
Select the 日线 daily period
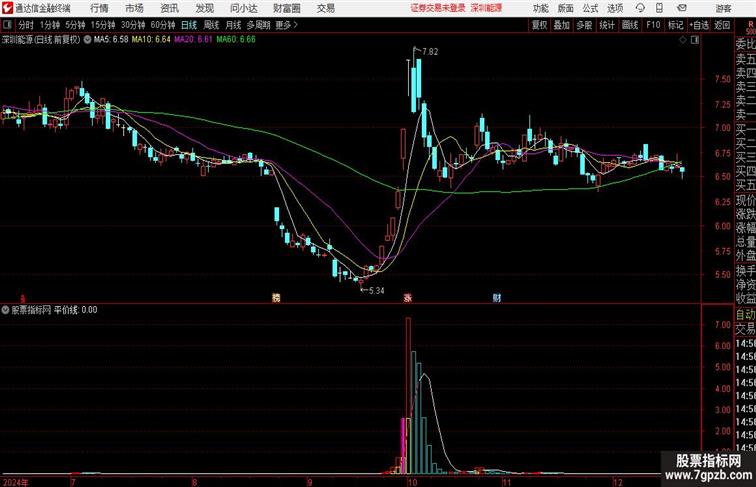189,25
